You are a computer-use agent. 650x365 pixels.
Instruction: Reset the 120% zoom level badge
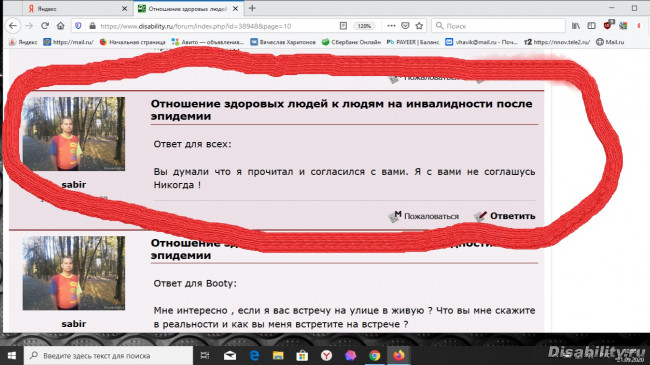[x=364, y=26]
